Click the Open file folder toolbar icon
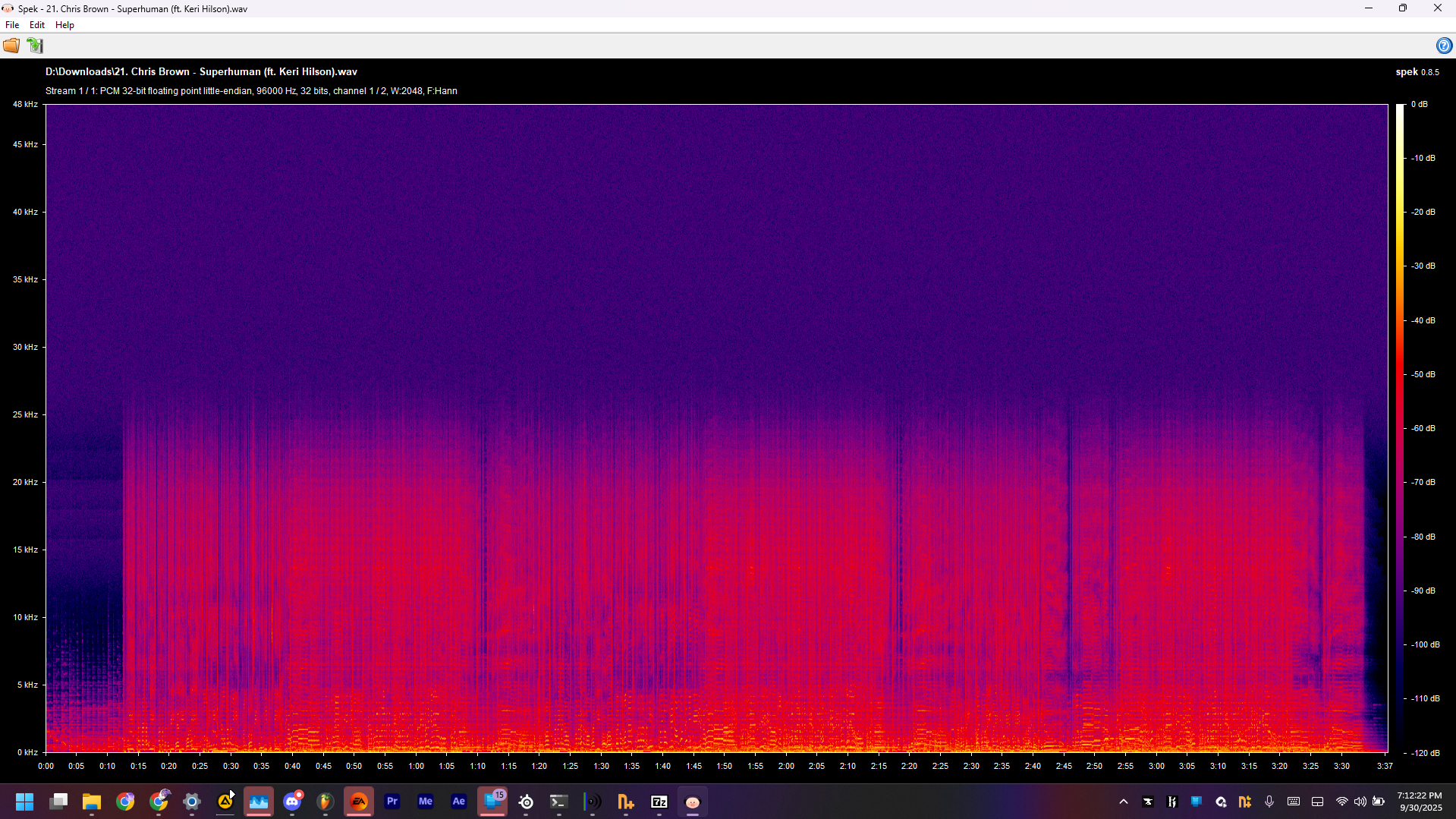Viewport: 1456px width, 819px height. (11, 46)
